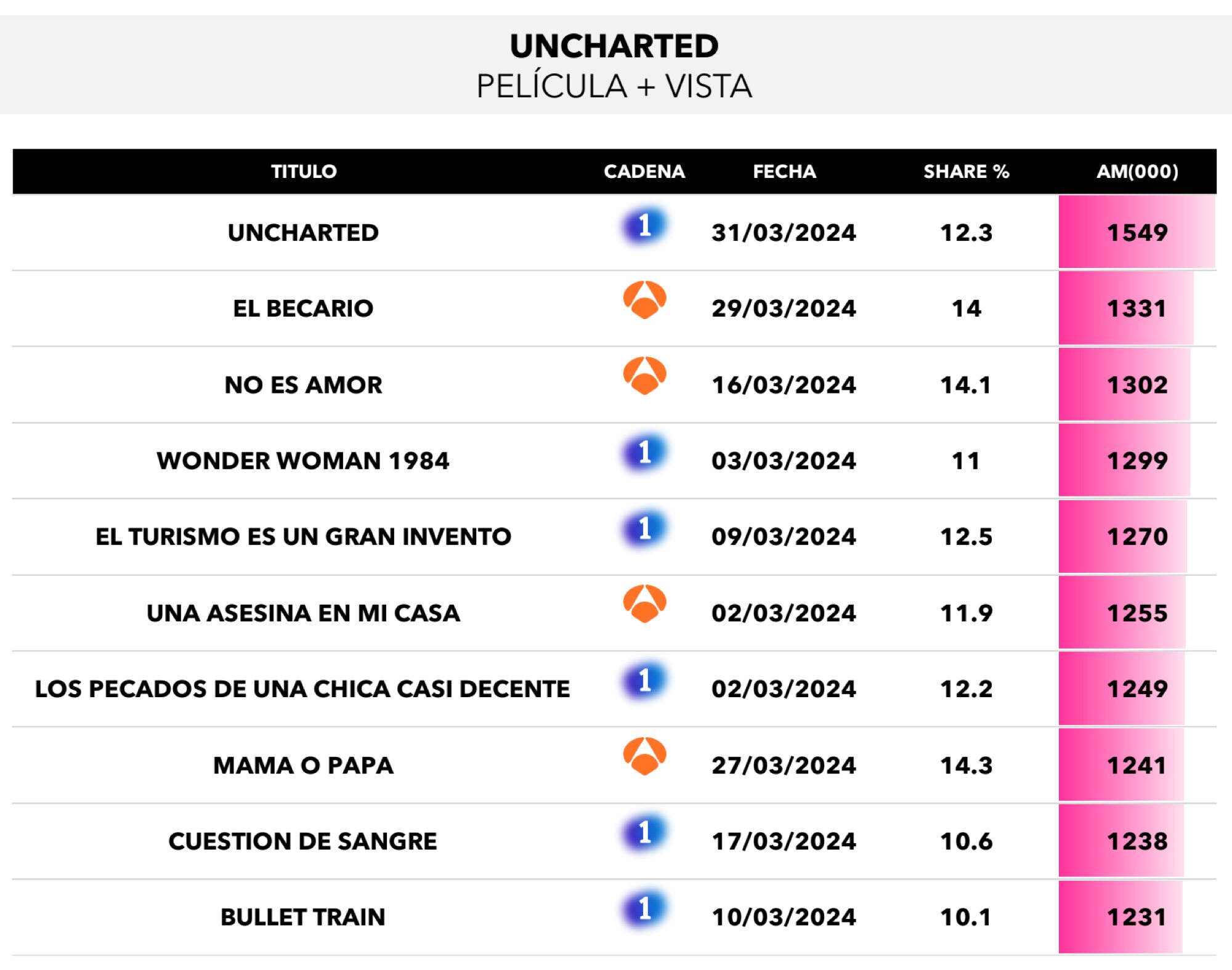Click Antena 3 logo beside Mama o Papa
The image size is (1232, 970).
click(x=644, y=757)
